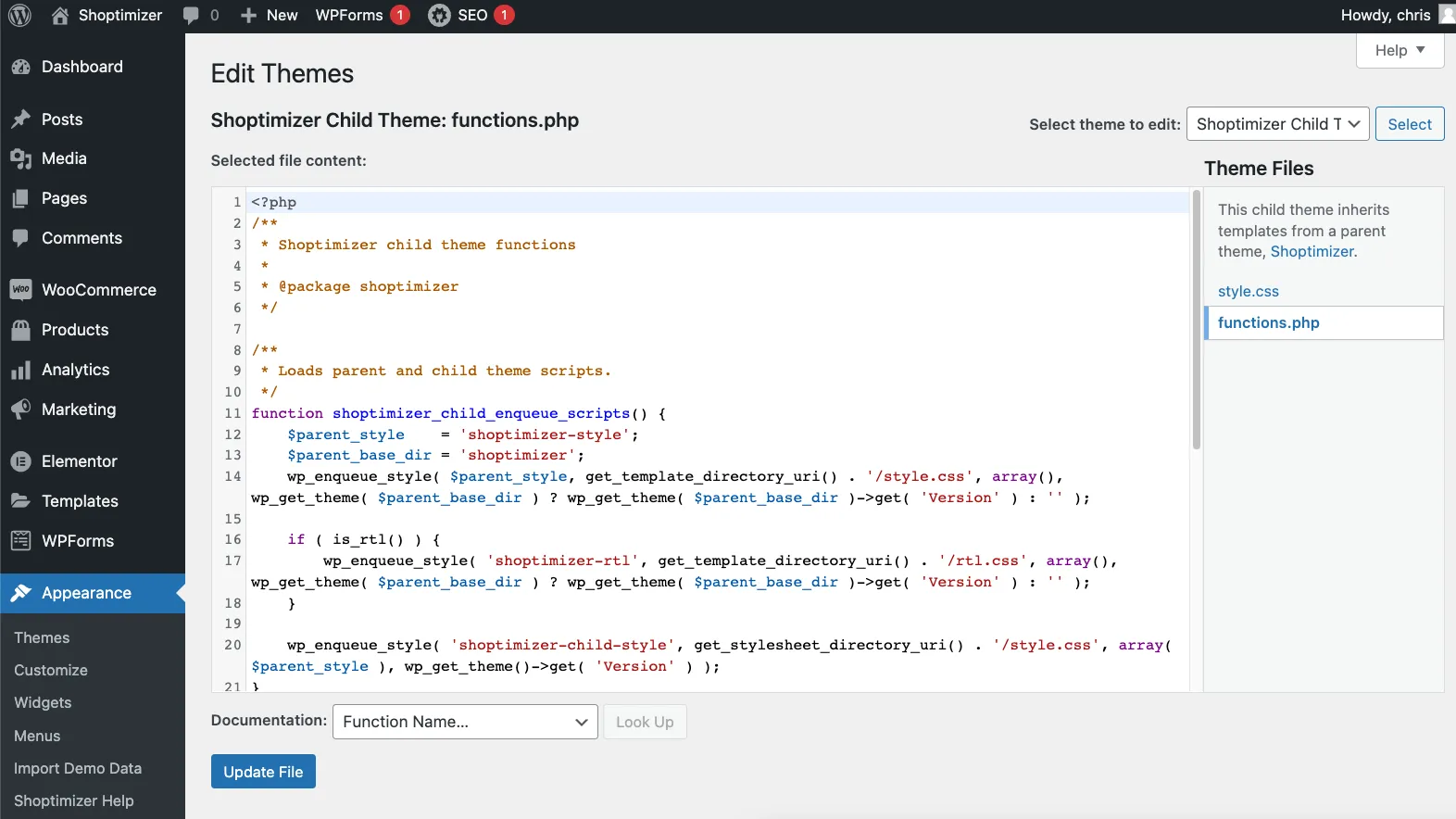Click the Analytics bar chart icon
1456x819 pixels.
(20, 370)
